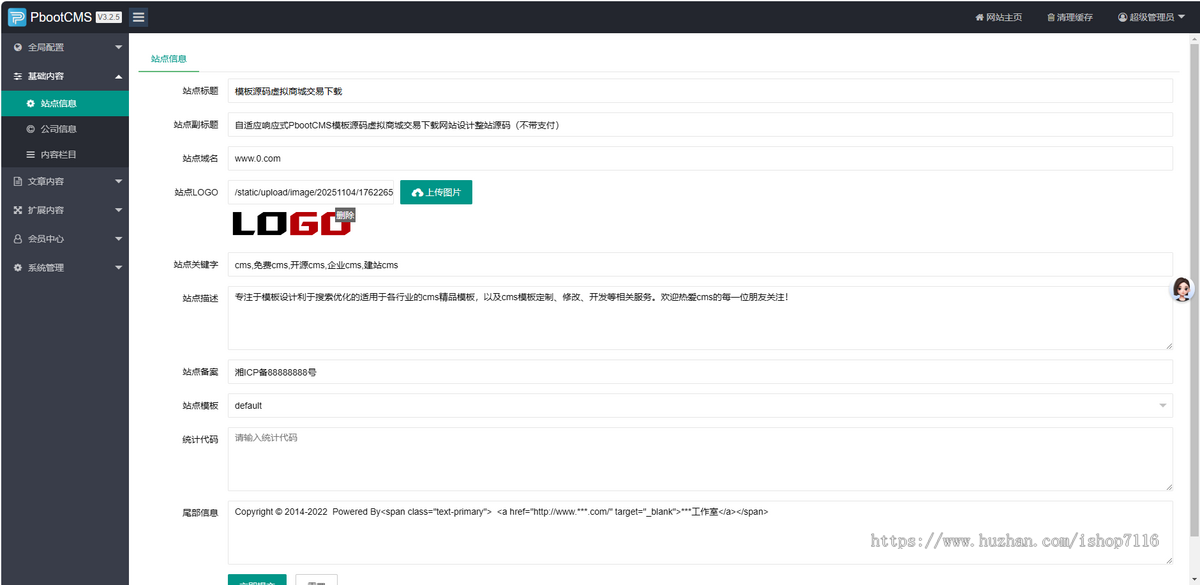Open 内容栏目 in the sidebar
Image resolution: width=1200 pixels, height=585 pixels.
(x=64, y=155)
